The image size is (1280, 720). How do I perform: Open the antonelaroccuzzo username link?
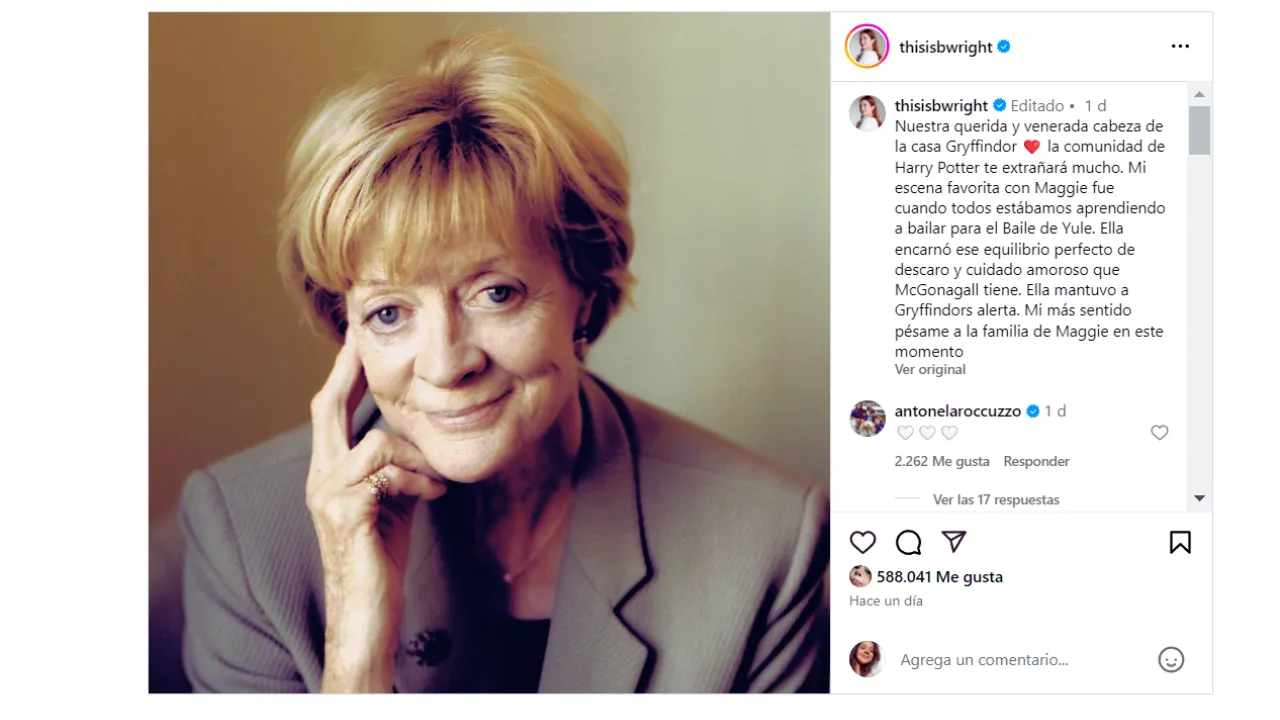957,411
